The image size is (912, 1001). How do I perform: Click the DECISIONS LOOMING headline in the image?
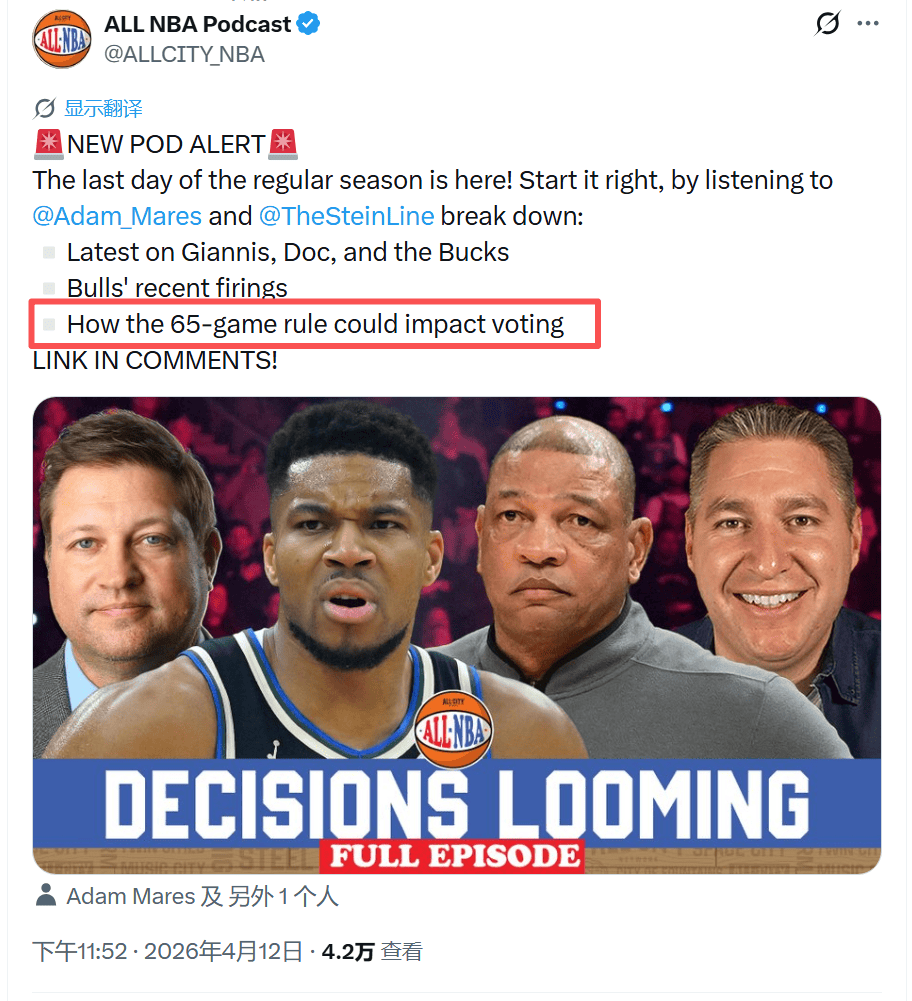coord(456,802)
